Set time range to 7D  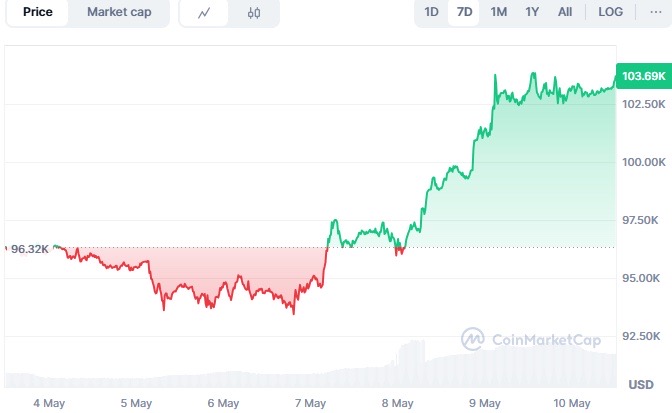tap(464, 12)
